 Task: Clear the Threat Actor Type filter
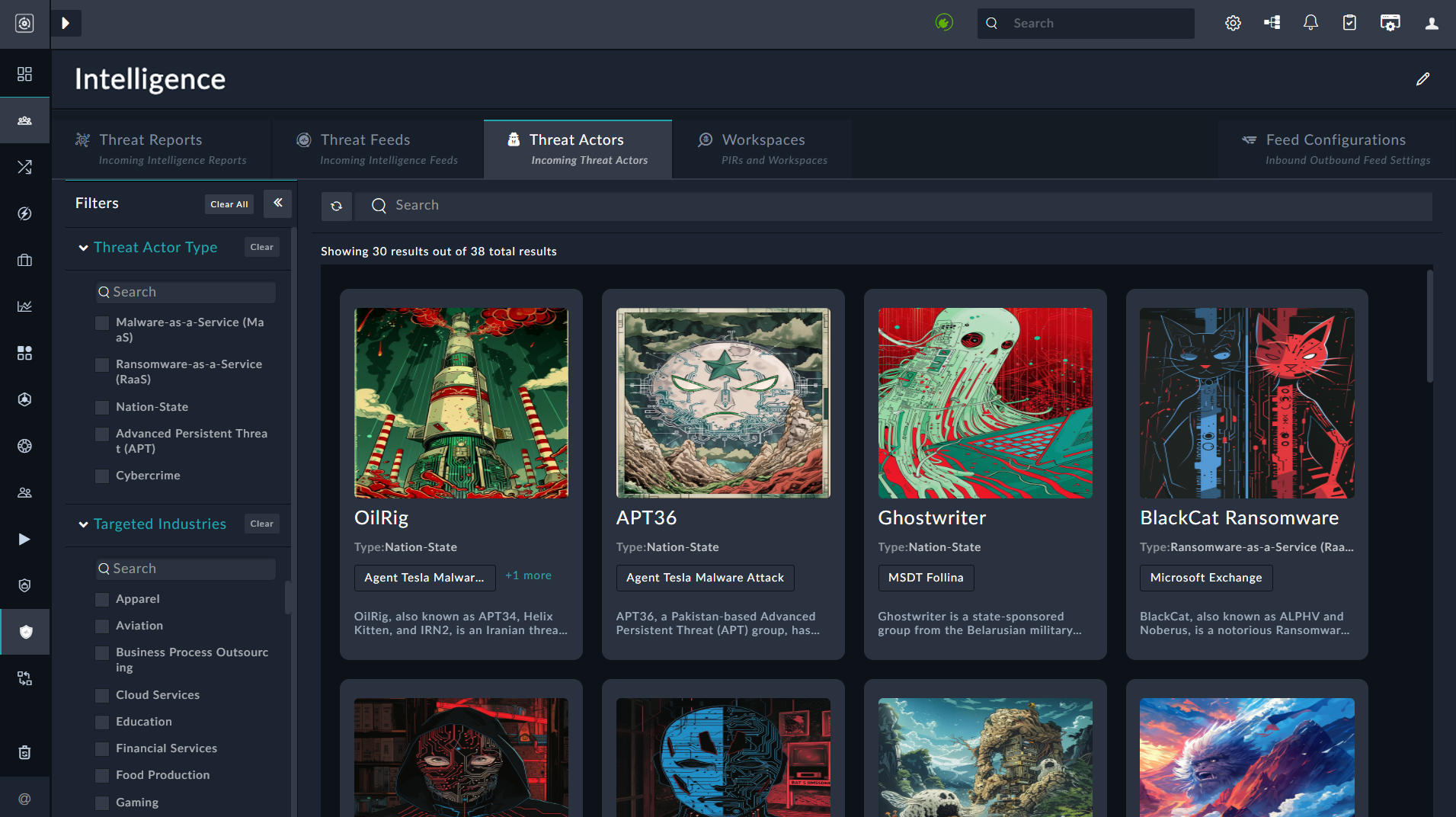(x=262, y=247)
